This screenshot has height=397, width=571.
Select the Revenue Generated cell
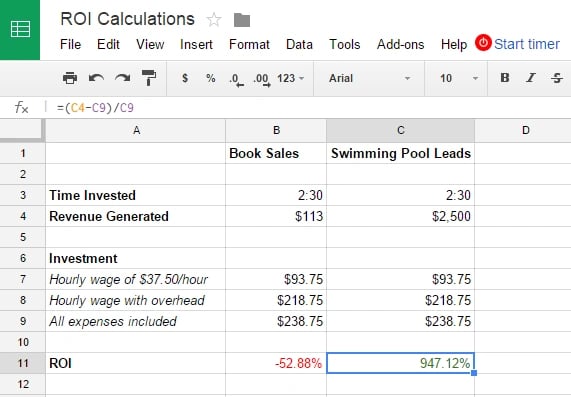click(135, 216)
